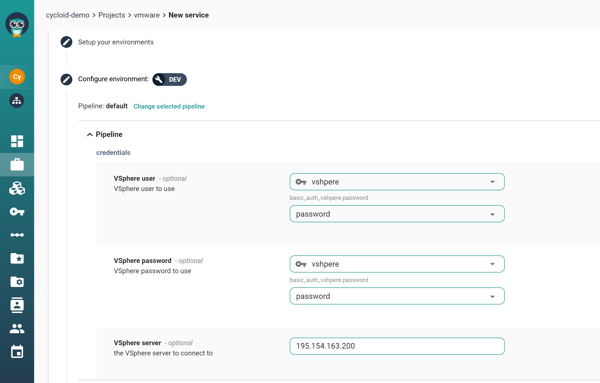This screenshot has width=600, height=383.
Task: Click the VSphere server IP input field
Action: (x=397, y=346)
